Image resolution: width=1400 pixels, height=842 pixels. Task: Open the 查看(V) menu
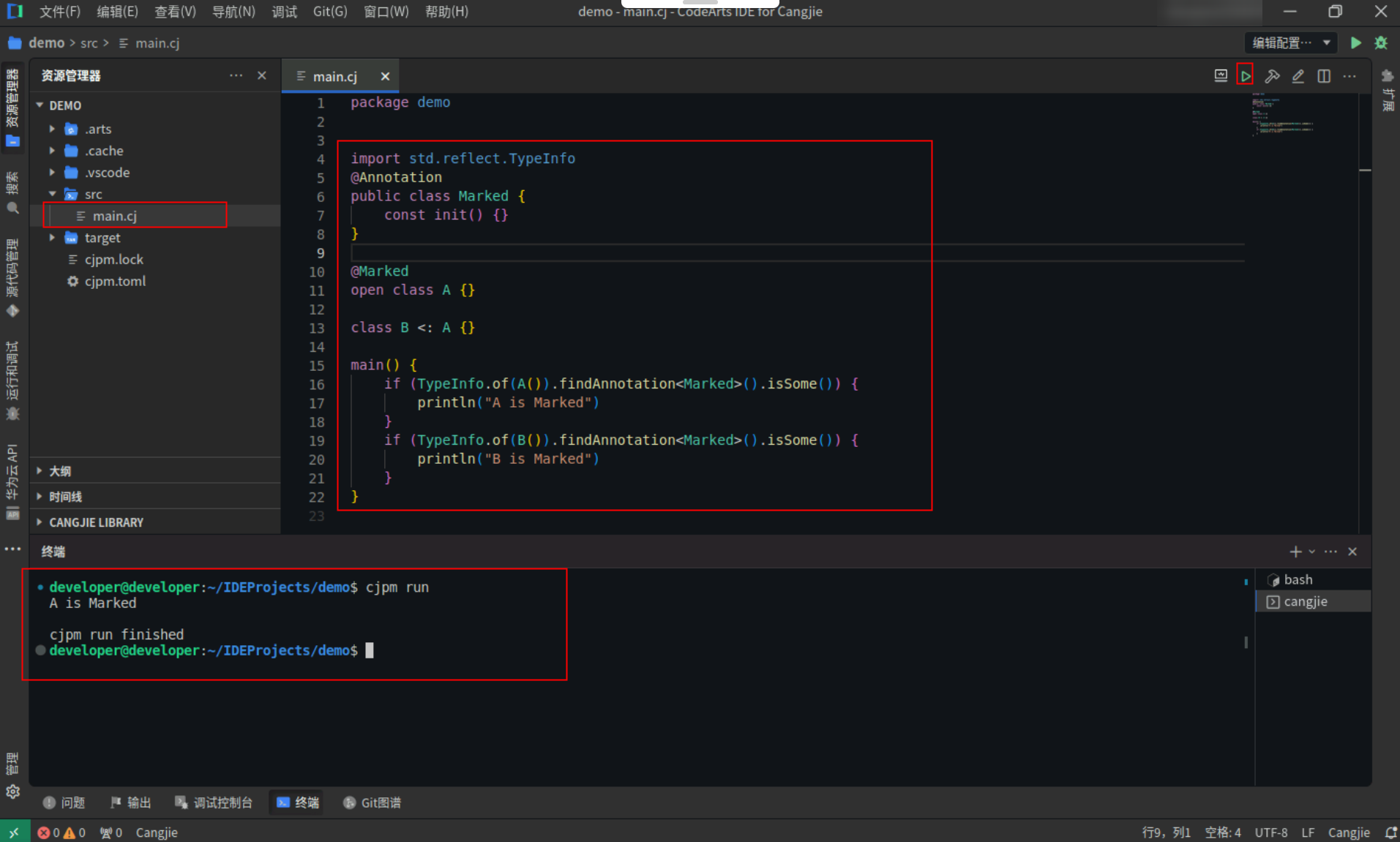click(x=175, y=12)
